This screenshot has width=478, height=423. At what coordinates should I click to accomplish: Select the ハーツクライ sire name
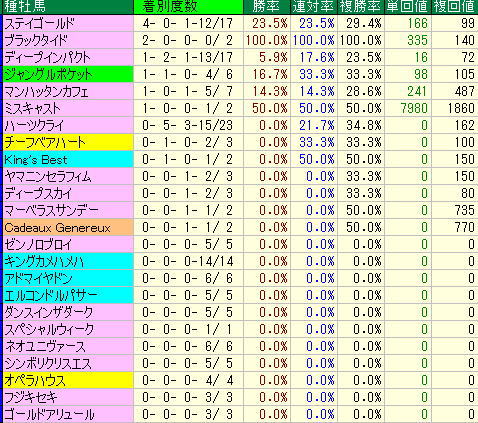34,125
